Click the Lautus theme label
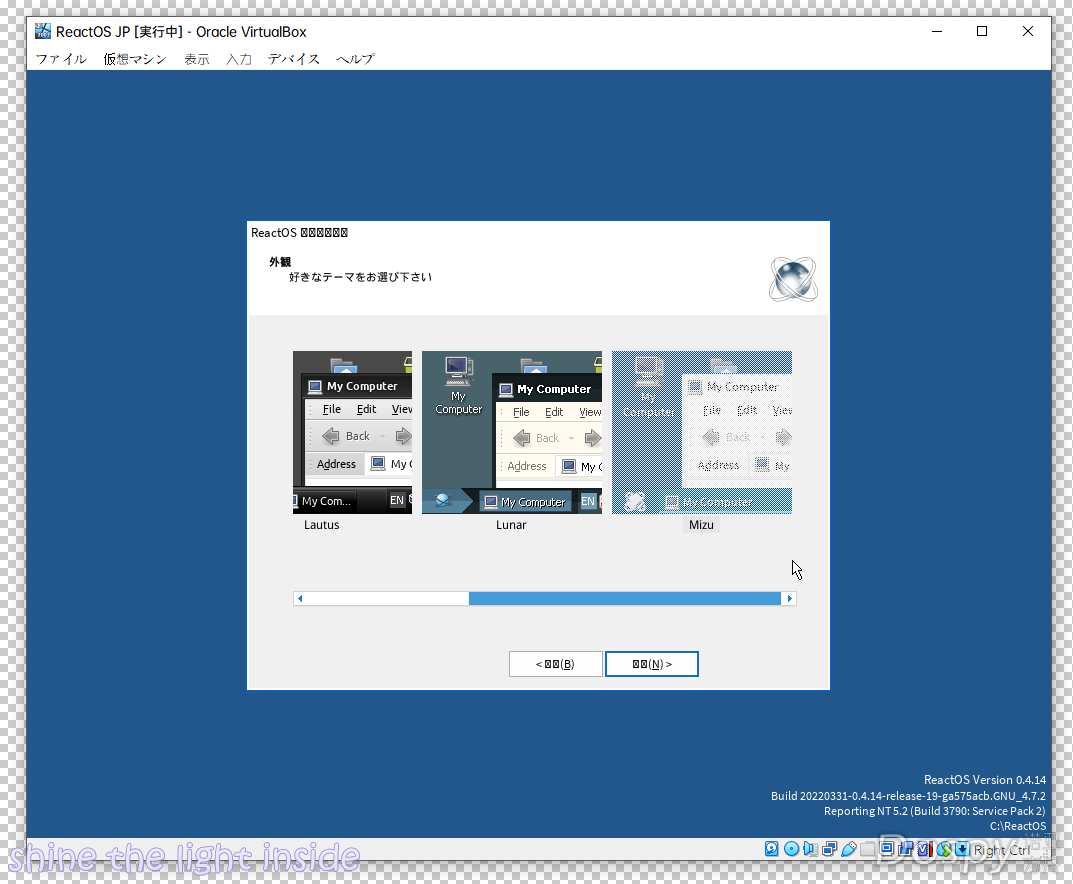The image size is (1073, 884). (322, 525)
